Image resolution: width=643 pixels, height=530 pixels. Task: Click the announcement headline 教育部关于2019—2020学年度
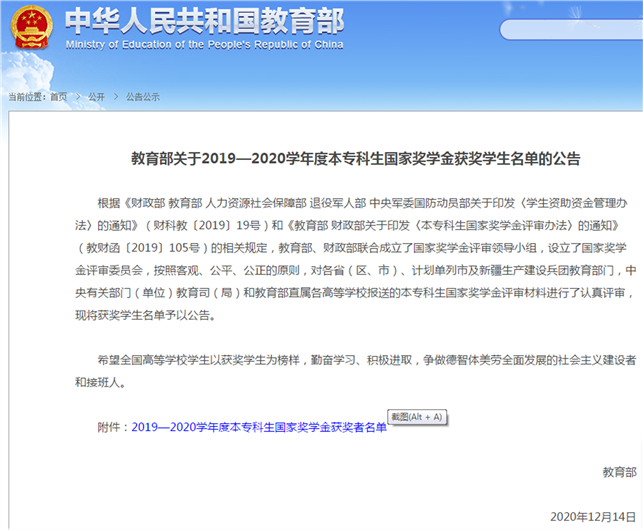point(356,158)
